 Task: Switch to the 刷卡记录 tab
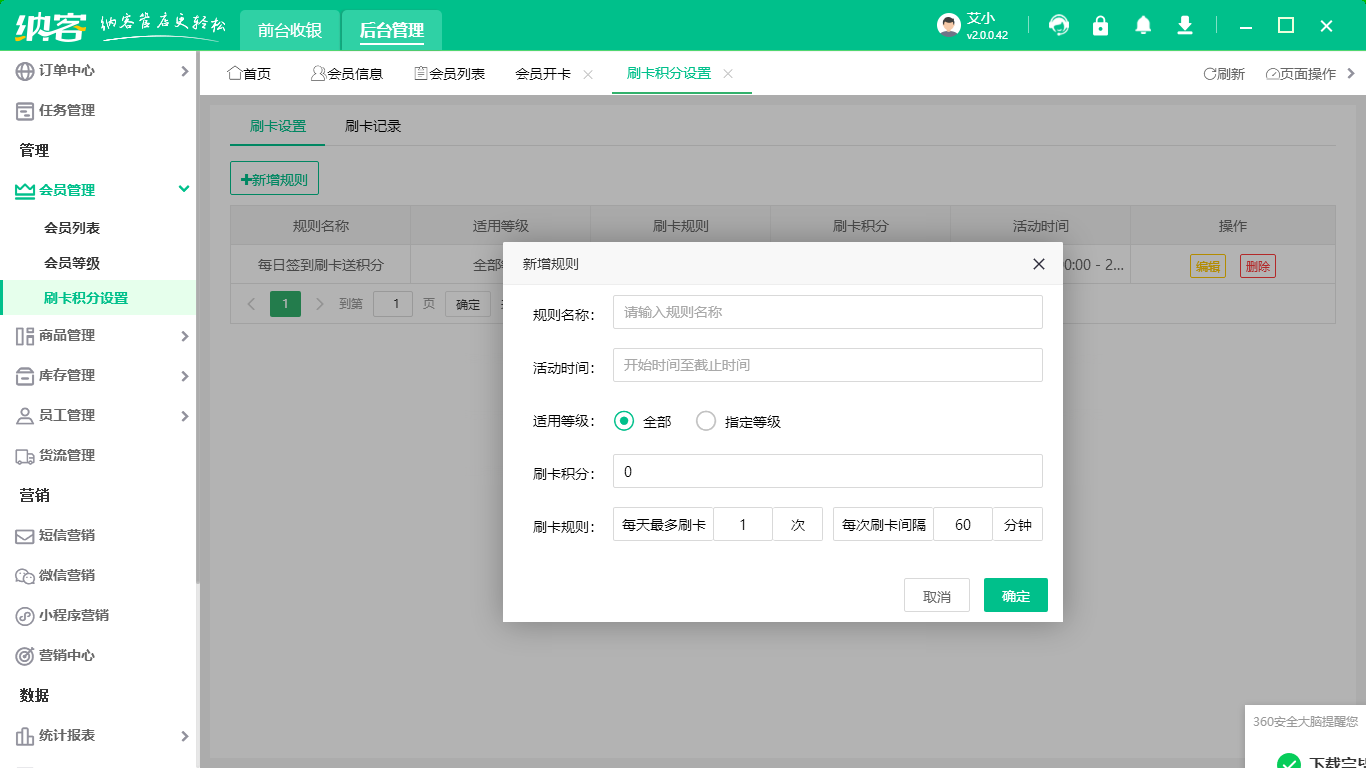(372, 126)
